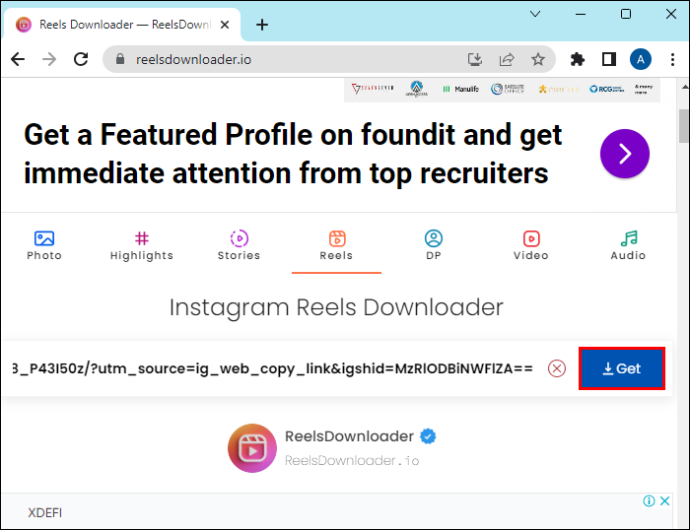Open the ReelsDownloader.io link text
This screenshot has height=530, width=690.
[352, 460]
